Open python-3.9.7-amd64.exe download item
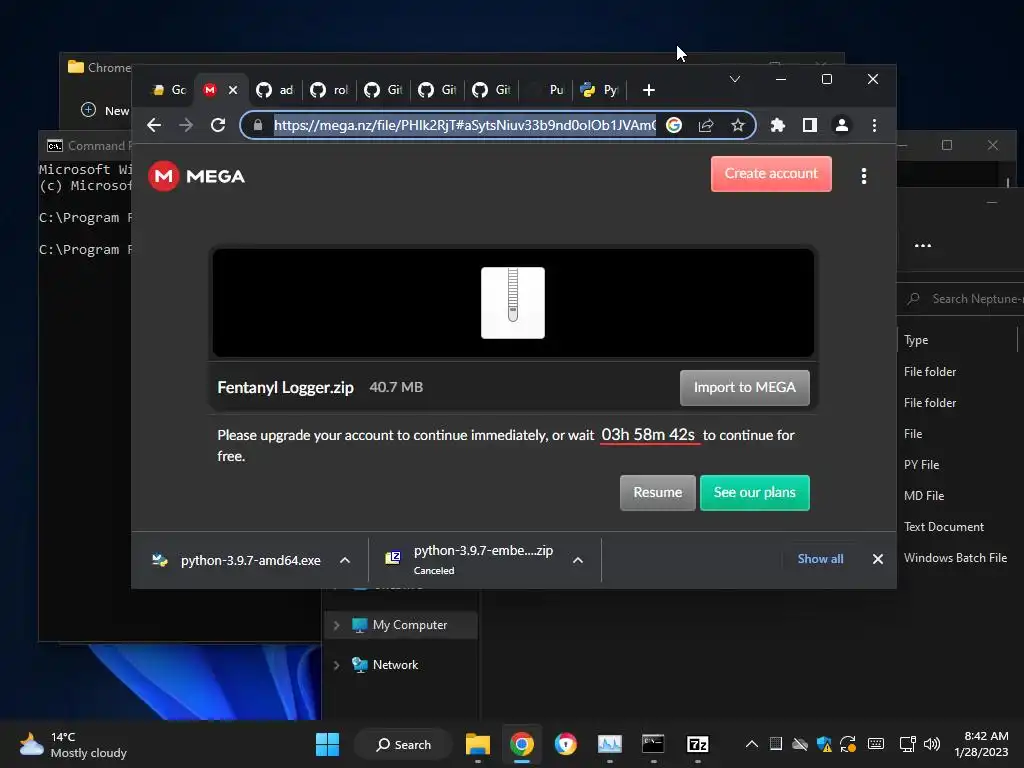Viewport: 1024px width, 768px height. pos(236,560)
